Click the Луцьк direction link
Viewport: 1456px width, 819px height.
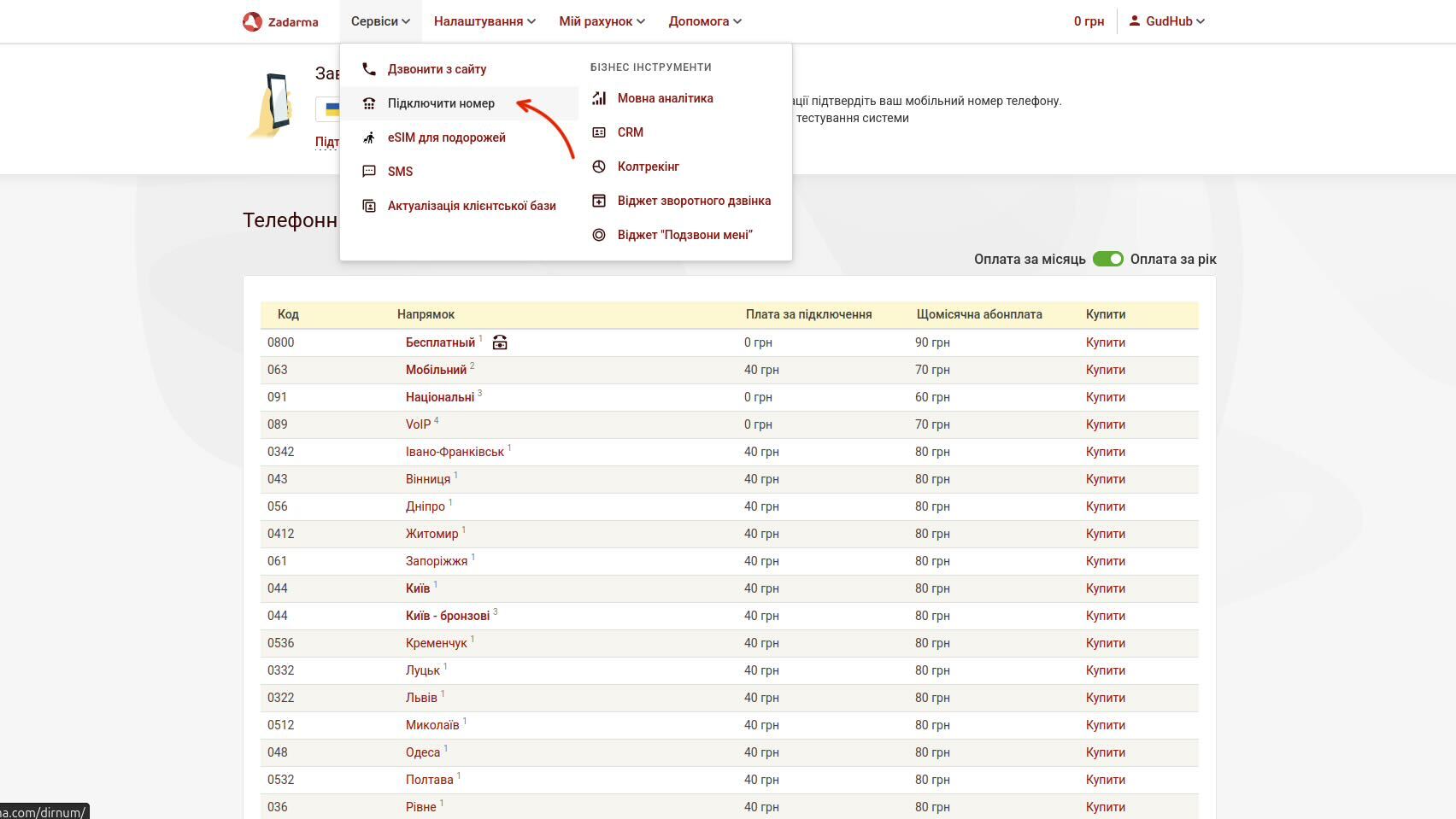(422, 670)
